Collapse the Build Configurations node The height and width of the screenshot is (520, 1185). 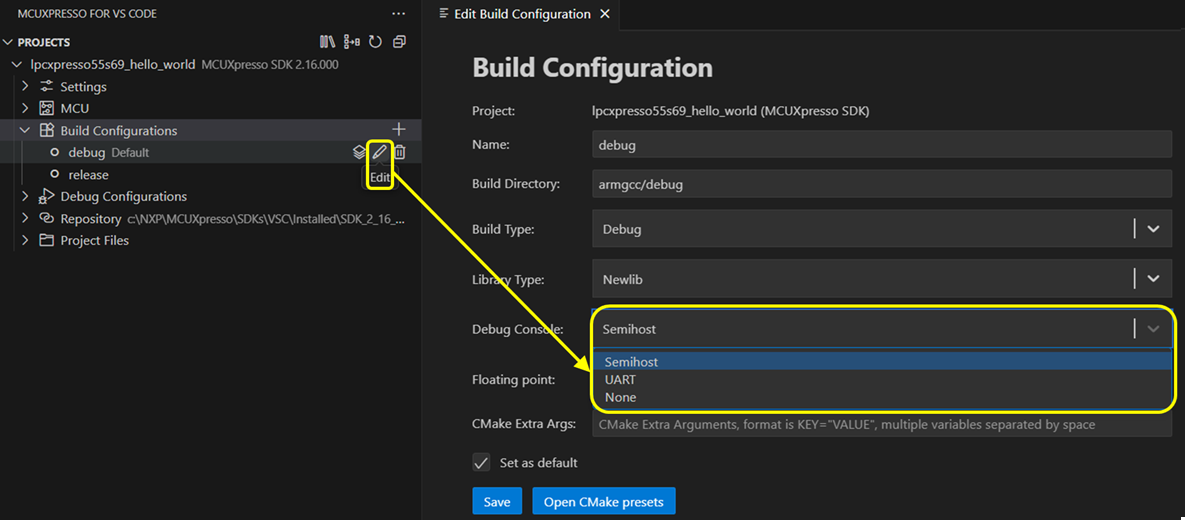click(26, 130)
